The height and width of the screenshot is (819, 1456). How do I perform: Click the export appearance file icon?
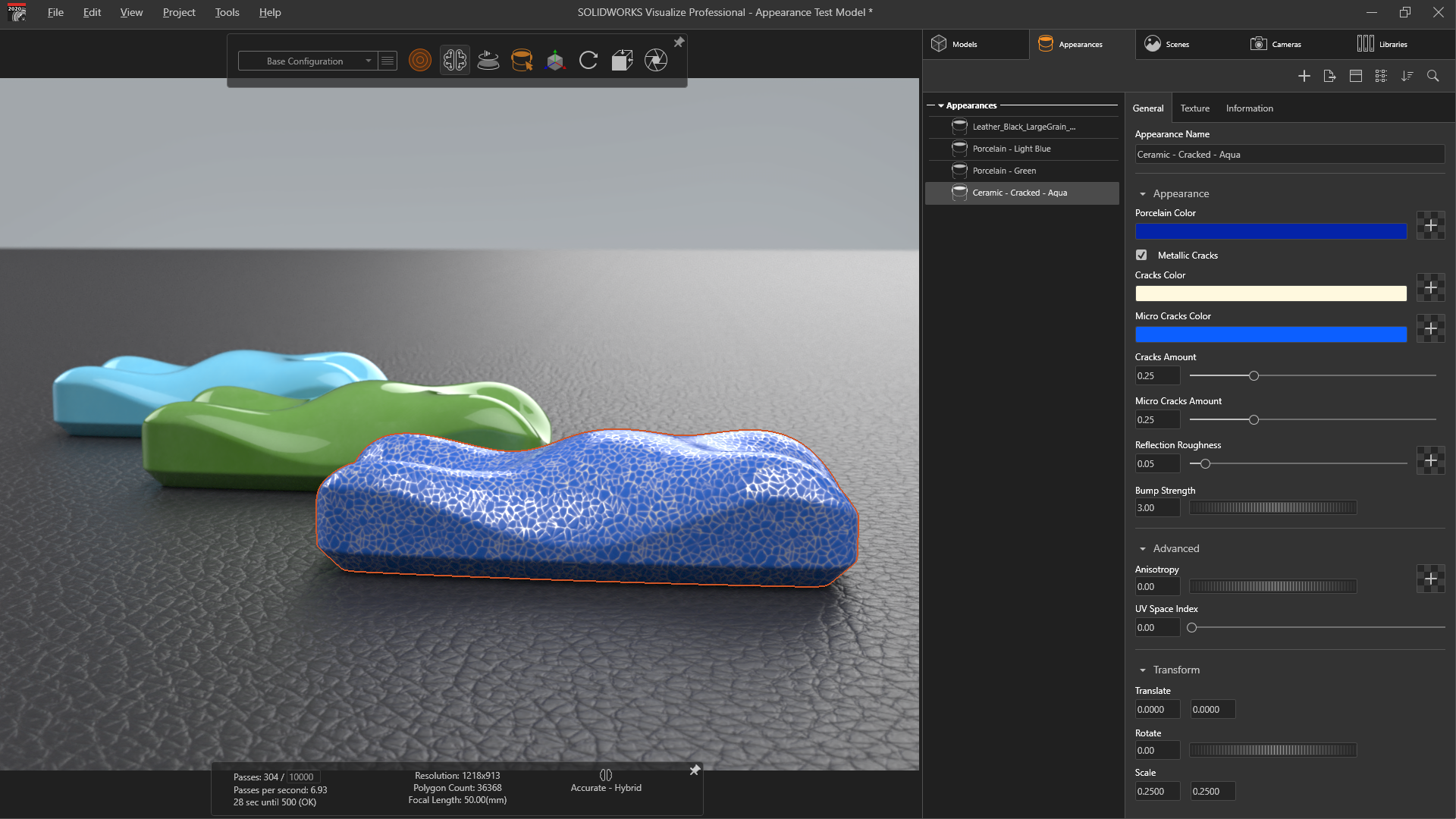point(1329,76)
